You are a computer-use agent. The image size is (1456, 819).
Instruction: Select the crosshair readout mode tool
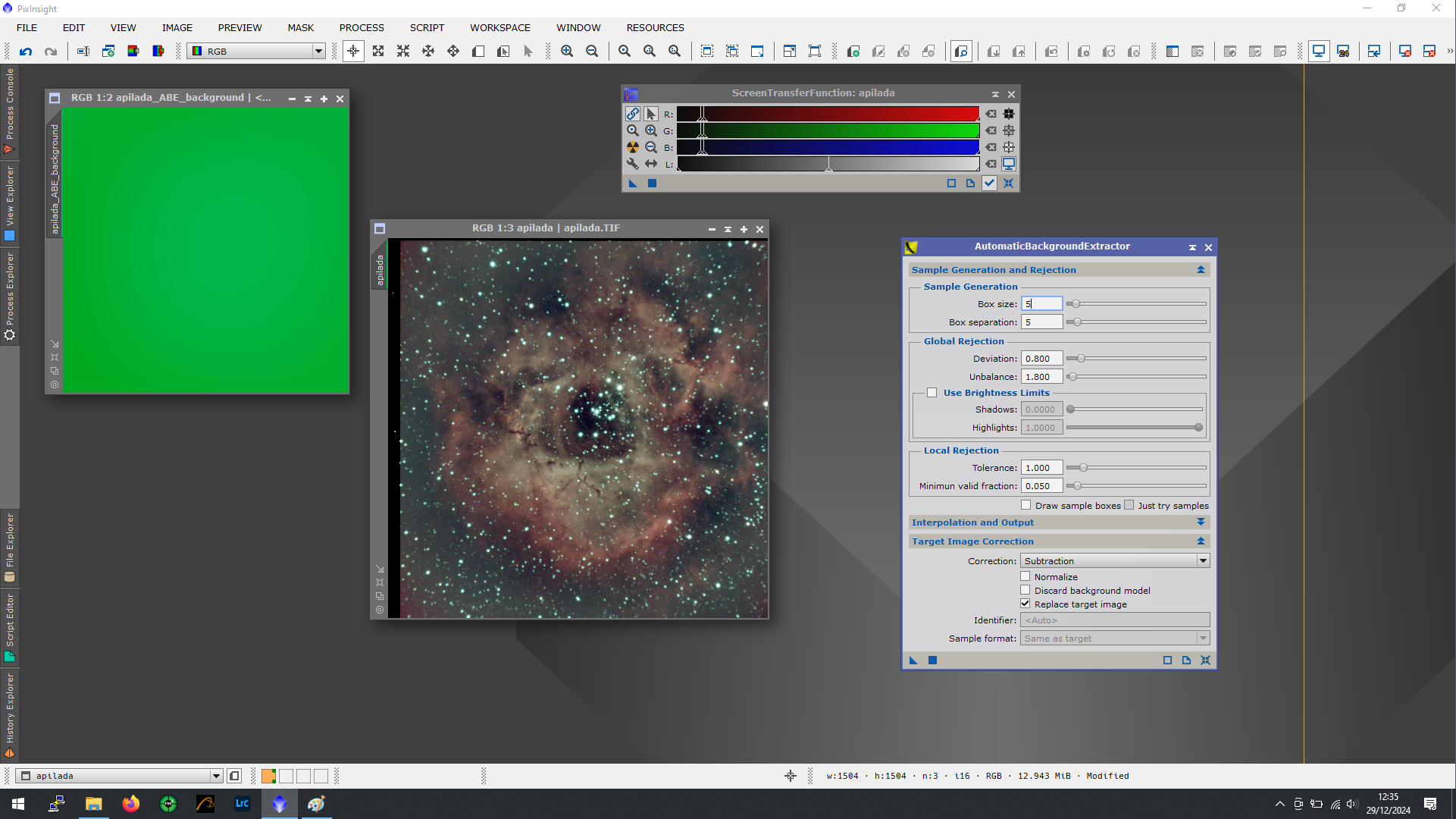pos(353,52)
